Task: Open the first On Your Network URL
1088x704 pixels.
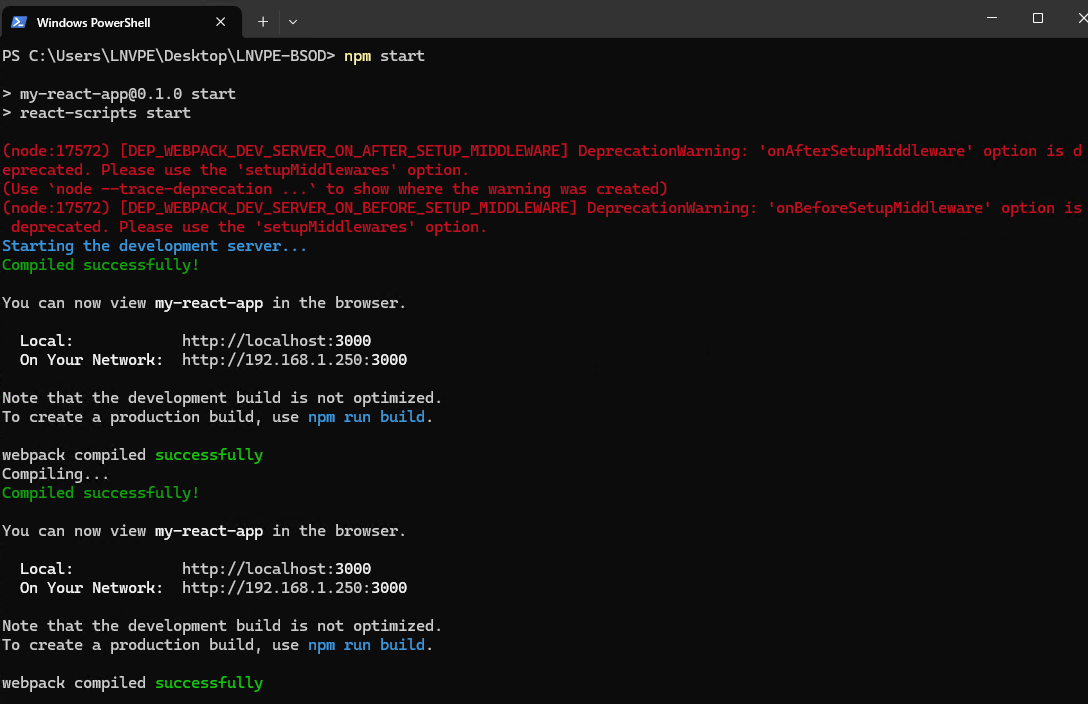Action: coord(294,360)
